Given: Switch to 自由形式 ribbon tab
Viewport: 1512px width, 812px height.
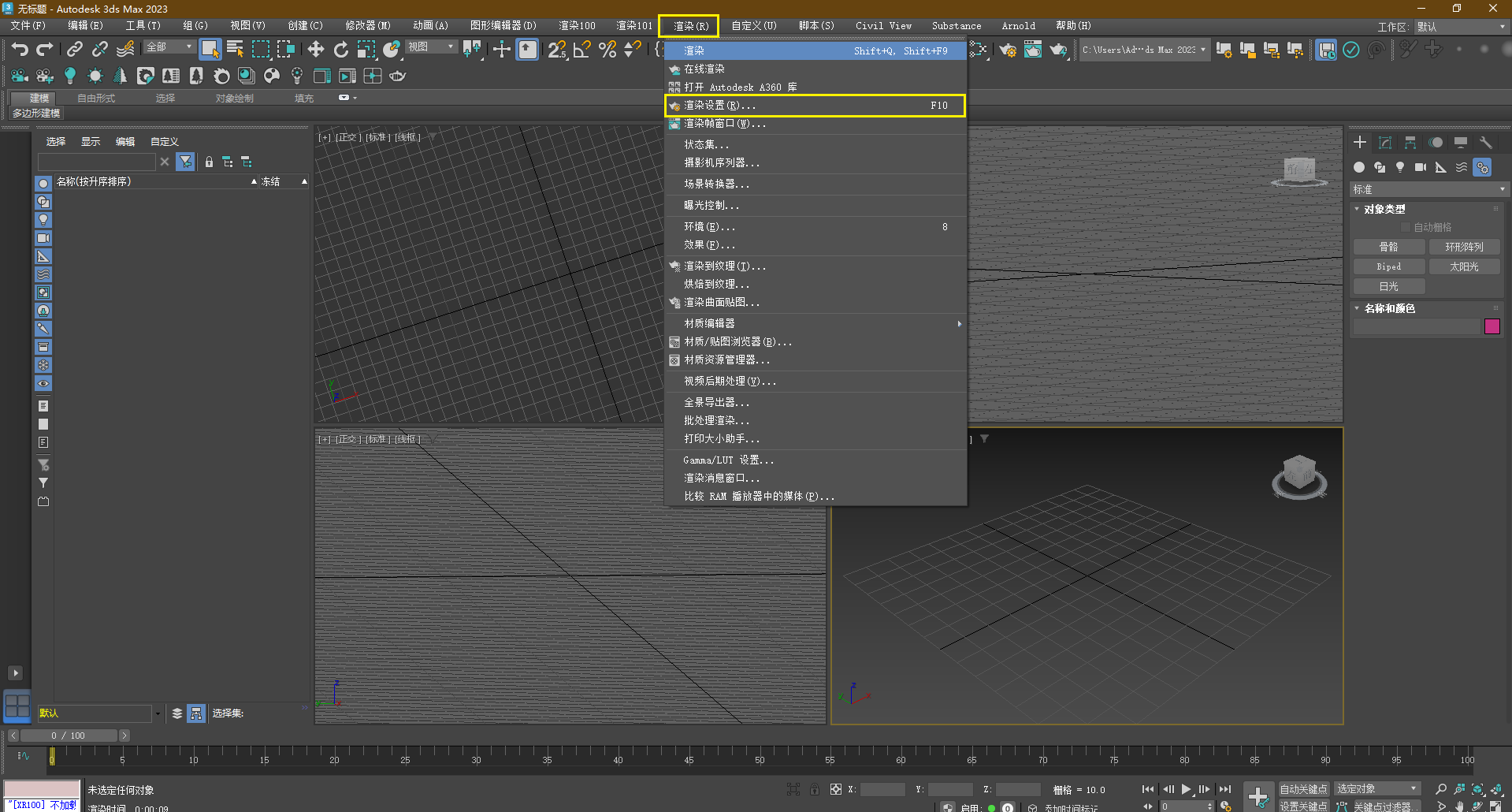Looking at the screenshot, I should pyautogui.click(x=96, y=99).
